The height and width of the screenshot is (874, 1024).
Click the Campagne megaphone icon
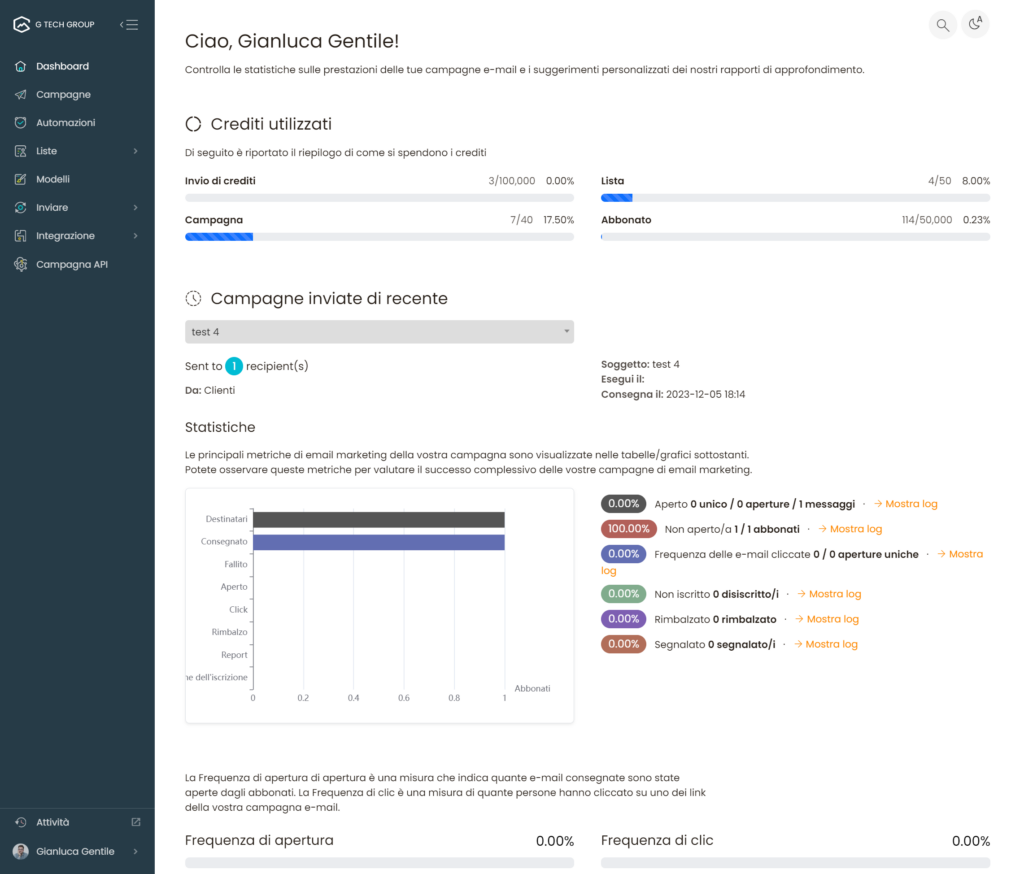[19, 94]
